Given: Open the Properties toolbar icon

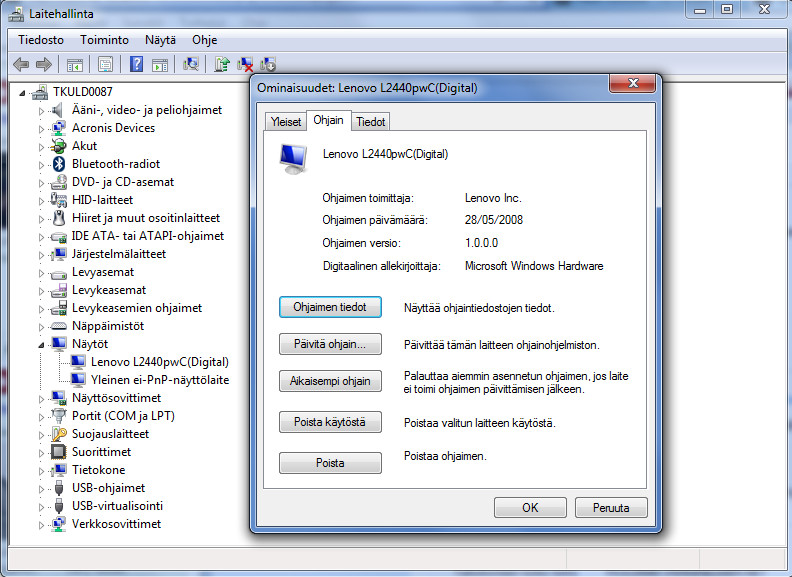Looking at the screenshot, I should pyautogui.click(x=105, y=65).
